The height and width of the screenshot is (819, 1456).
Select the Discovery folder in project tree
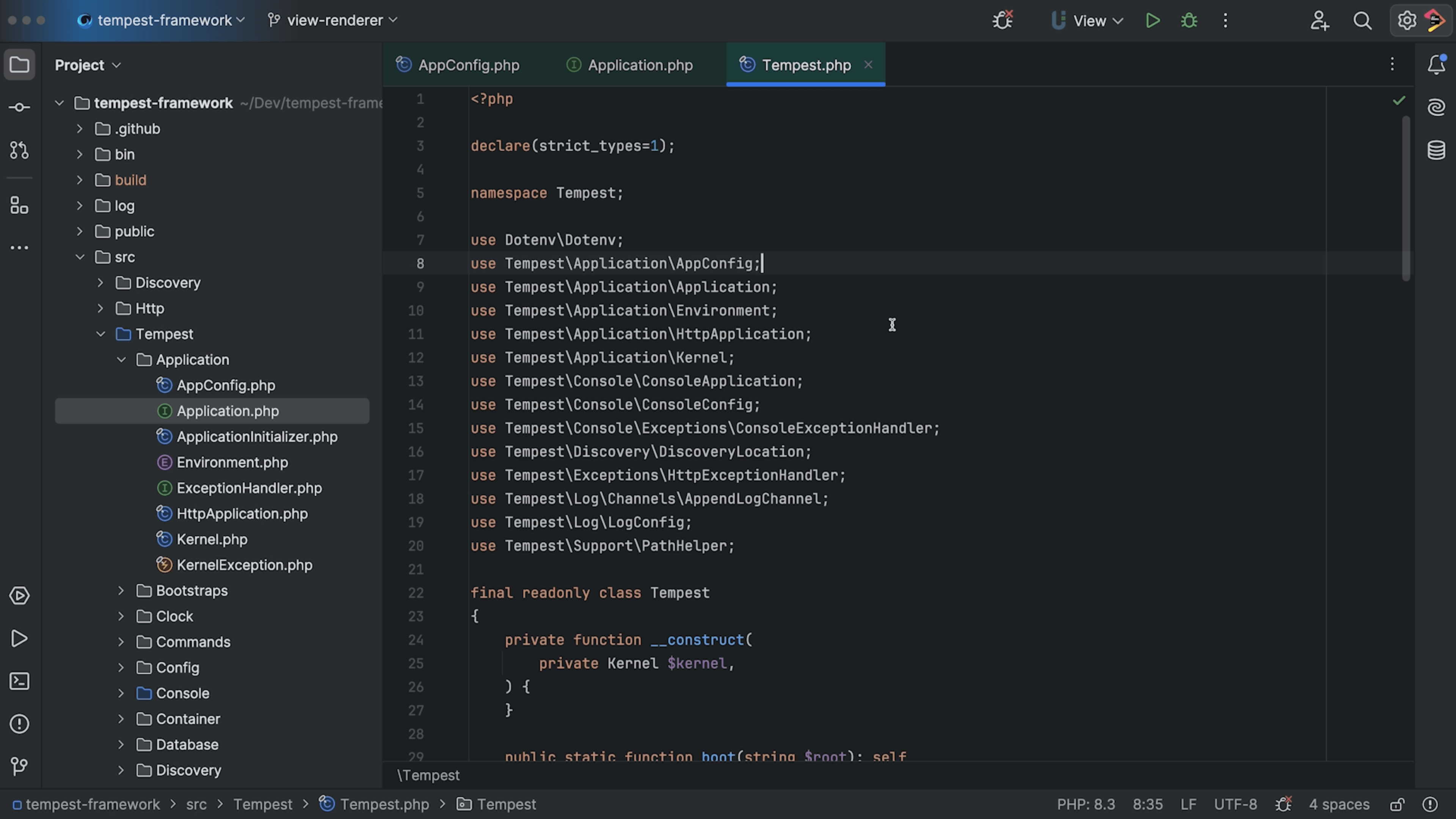(x=168, y=282)
